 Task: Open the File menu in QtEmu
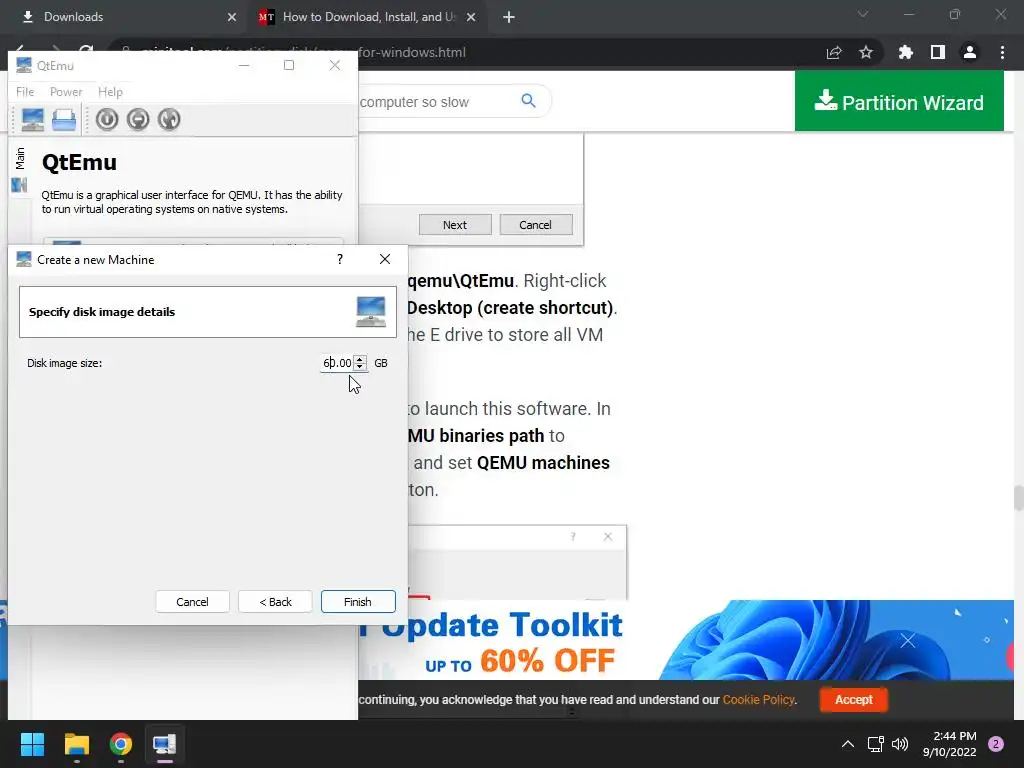[25, 92]
